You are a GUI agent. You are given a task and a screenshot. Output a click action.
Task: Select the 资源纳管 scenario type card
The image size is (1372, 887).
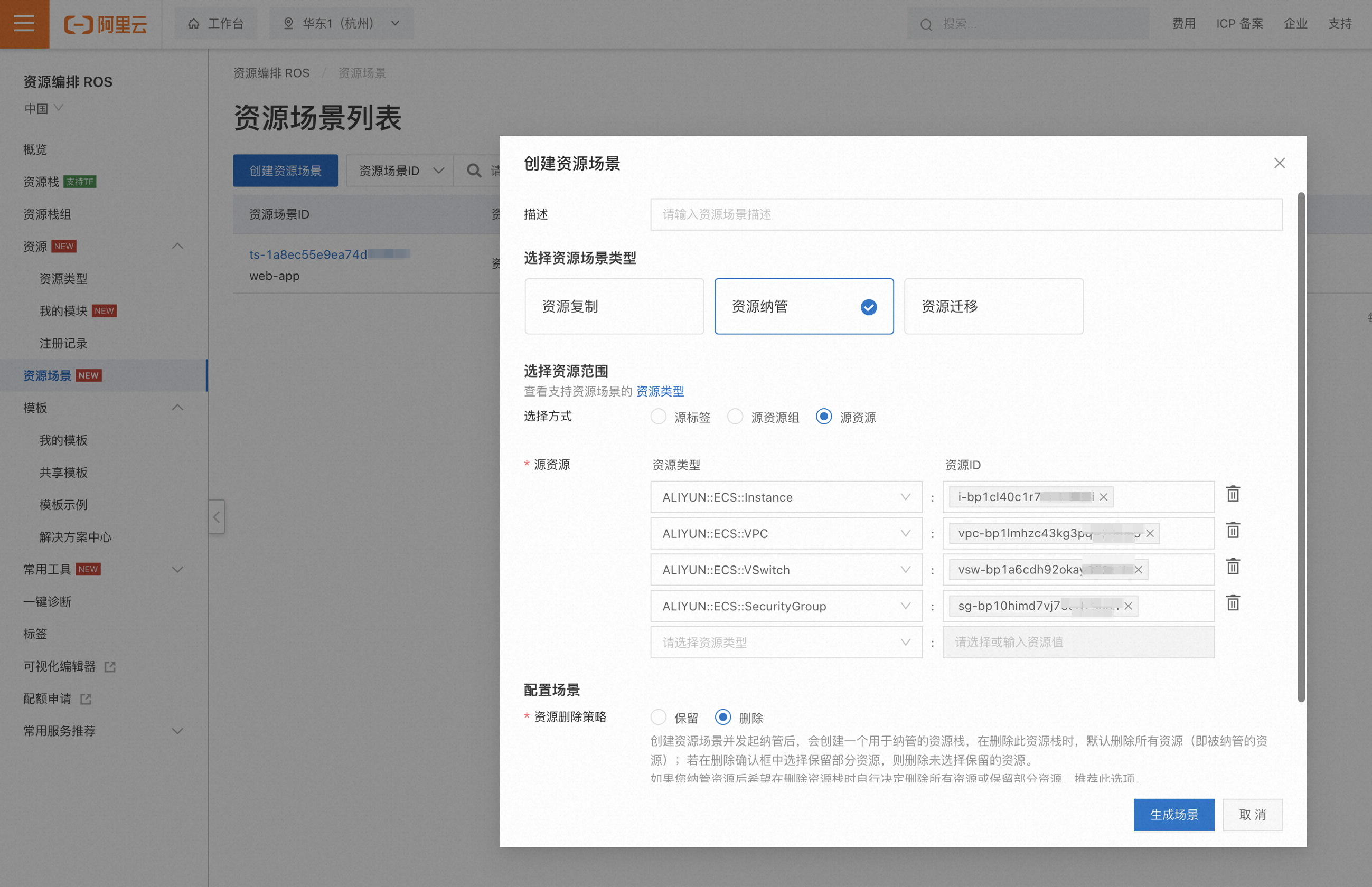[x=804, y=306]
